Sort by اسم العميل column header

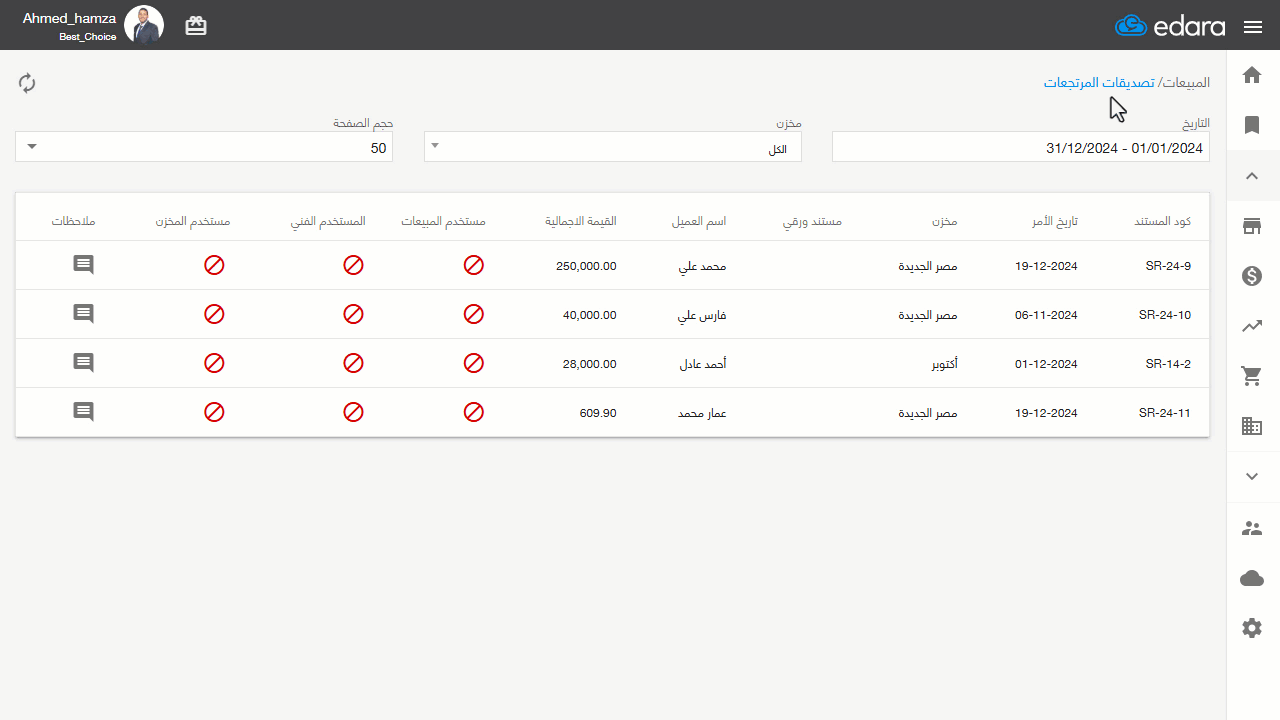pos(699,221)
